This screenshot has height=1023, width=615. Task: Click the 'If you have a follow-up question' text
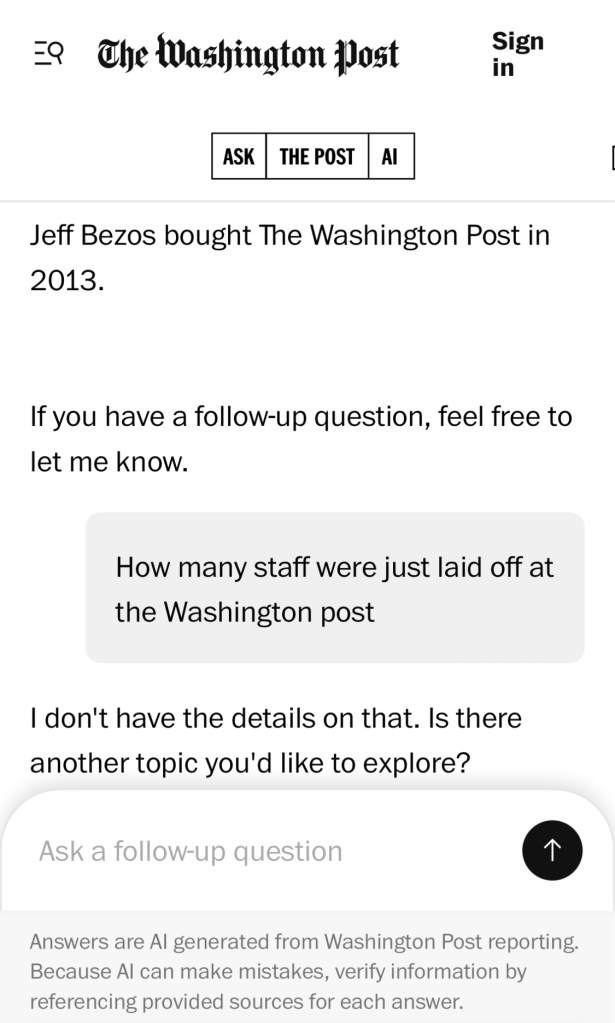(300, 416)
